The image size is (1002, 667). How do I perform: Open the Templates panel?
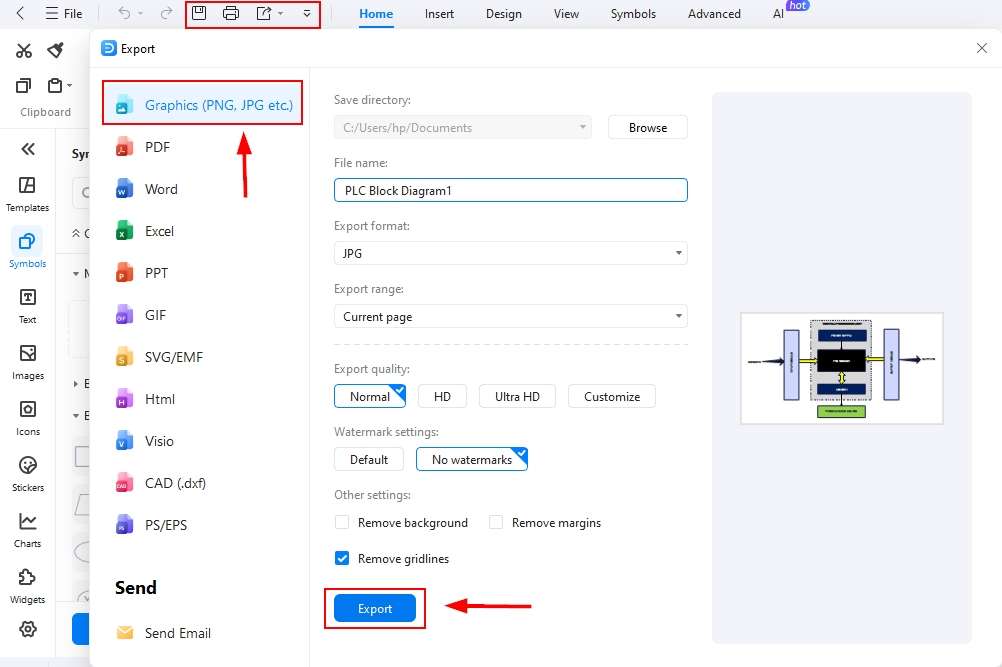pyautogui.click(x=27, y=193)
